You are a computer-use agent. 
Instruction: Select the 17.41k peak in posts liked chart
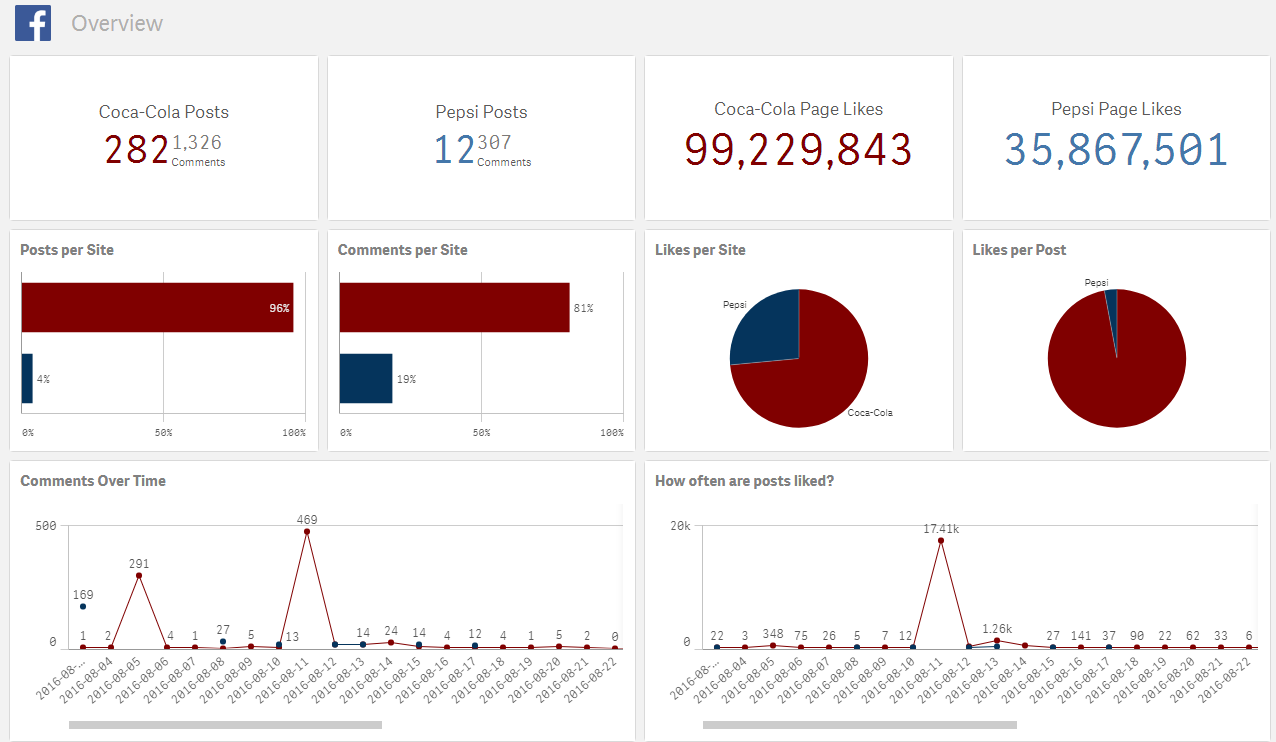point(941,541)
